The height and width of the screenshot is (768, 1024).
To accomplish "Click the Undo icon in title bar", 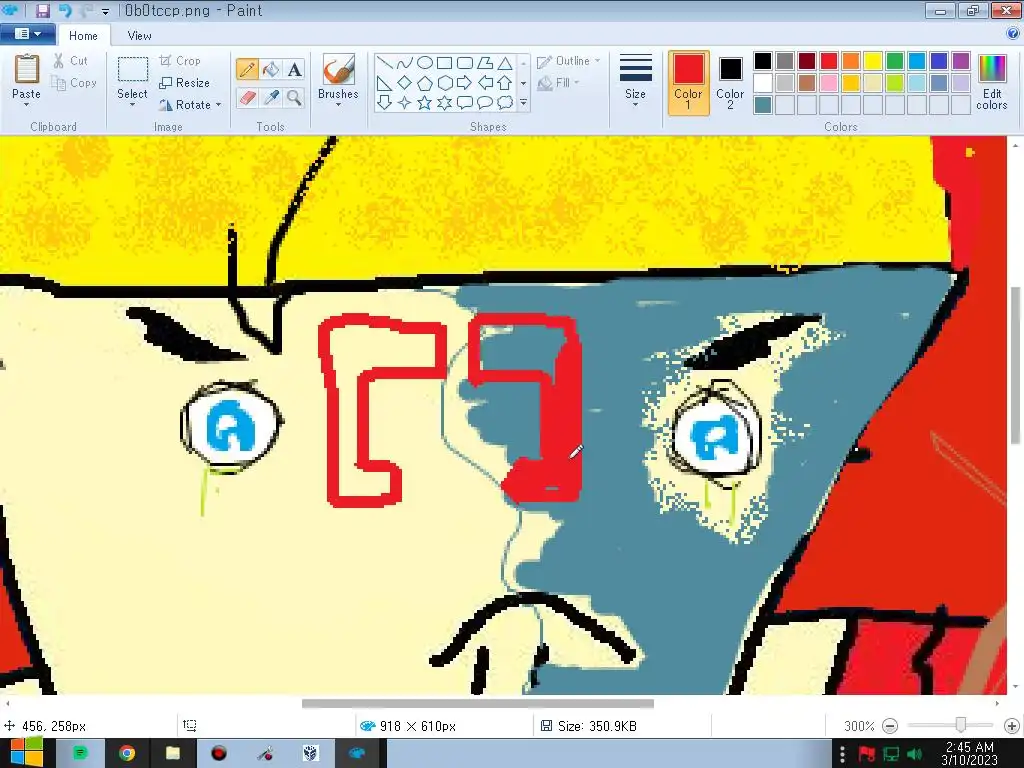I will 65,10.
